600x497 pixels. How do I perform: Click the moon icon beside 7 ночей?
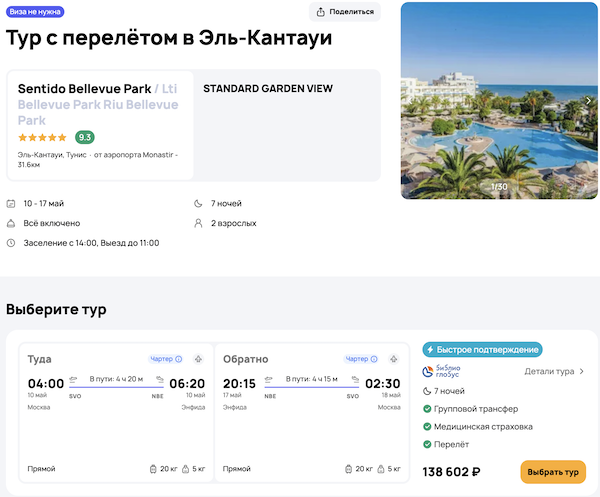tap(200, 203)
